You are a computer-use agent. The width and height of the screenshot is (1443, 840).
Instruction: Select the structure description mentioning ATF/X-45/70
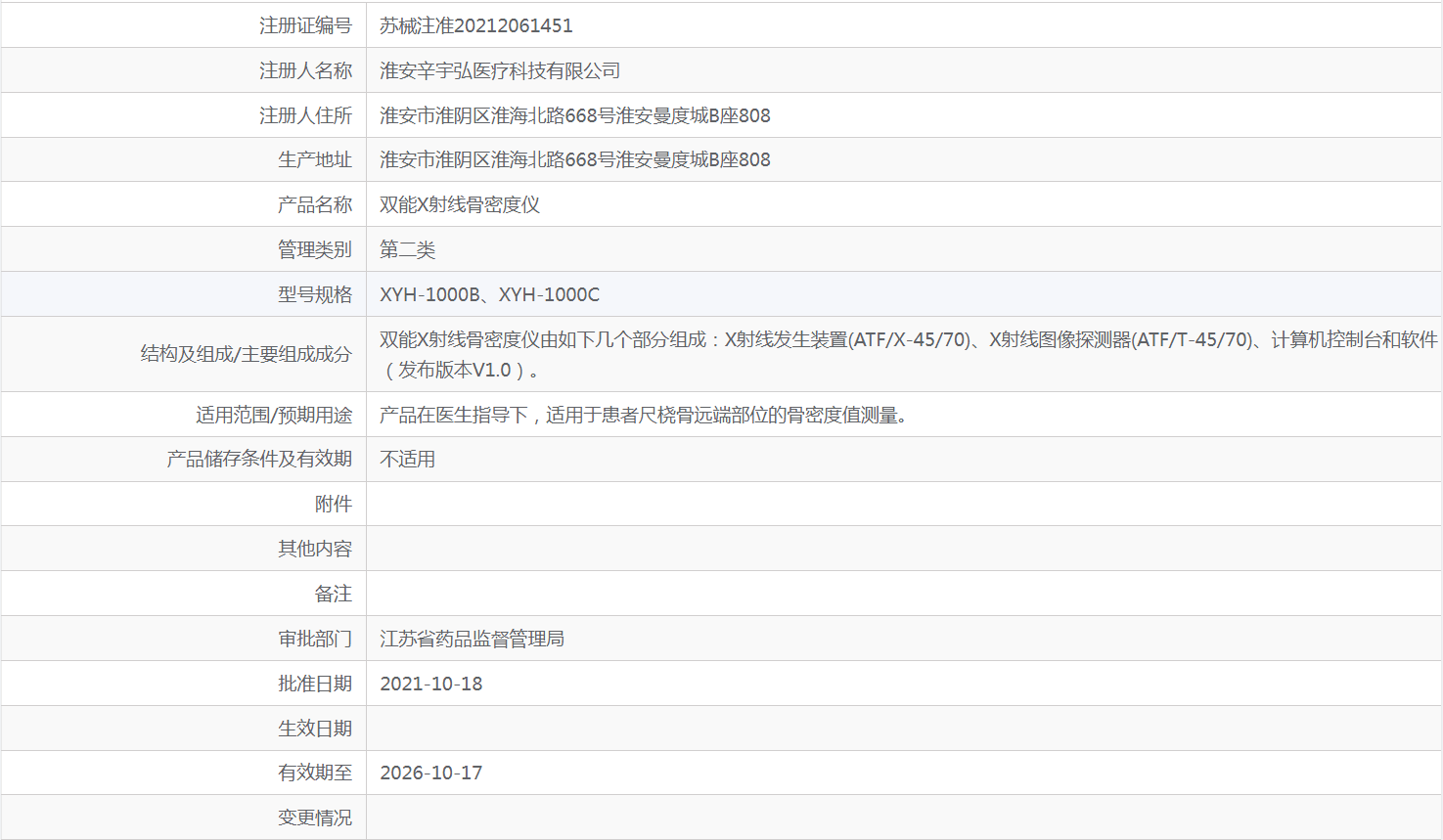[x=909, y=354]
